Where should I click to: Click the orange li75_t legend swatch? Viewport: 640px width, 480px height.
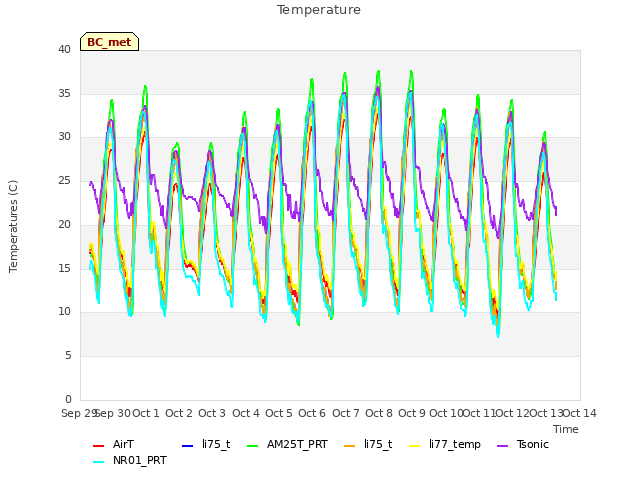(350, 445)
